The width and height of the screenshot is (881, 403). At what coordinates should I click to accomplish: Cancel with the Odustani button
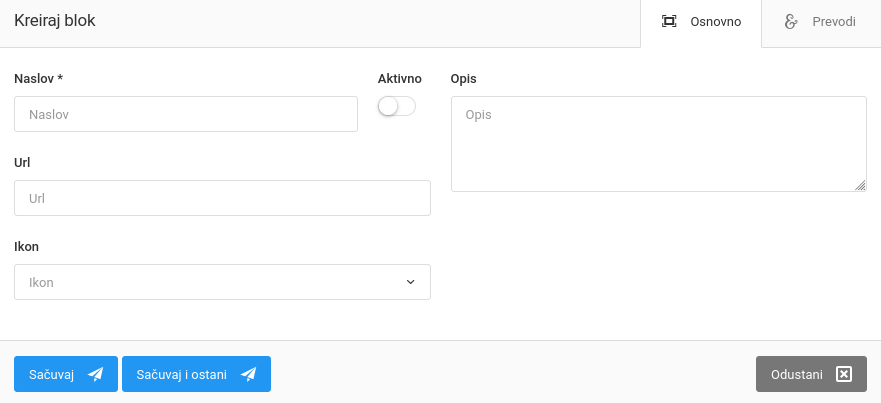click(811, 374)
